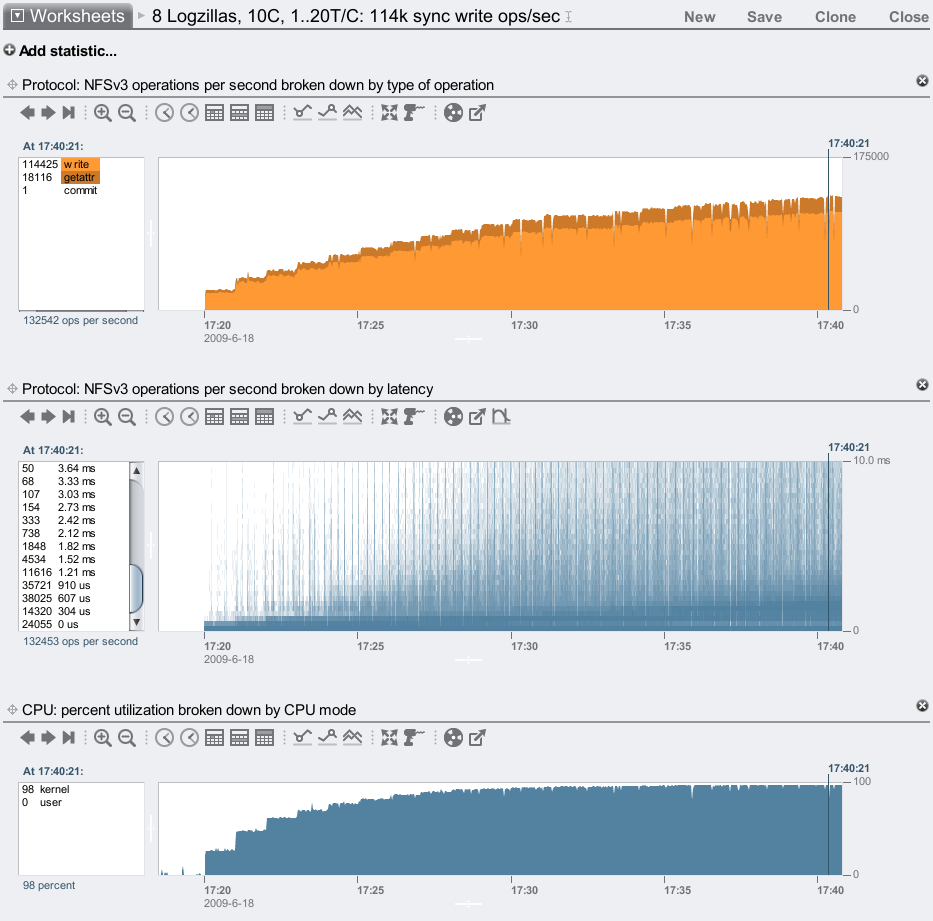
Task: Remove the NFSv3 latency statistic panel
Action: coord(922,384)
